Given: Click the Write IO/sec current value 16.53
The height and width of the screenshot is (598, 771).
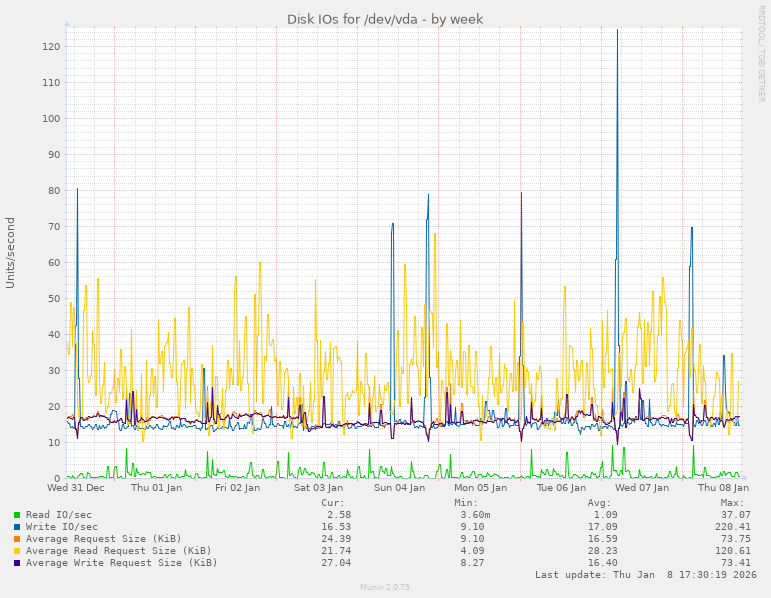Looking at the screenshot, I should click(x=336, y=527).
